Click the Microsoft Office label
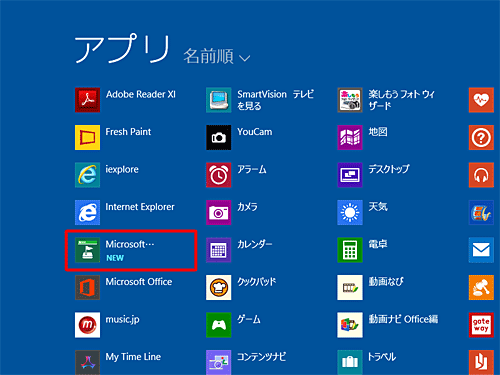This screenshot has height=375, width=500. 139,282
